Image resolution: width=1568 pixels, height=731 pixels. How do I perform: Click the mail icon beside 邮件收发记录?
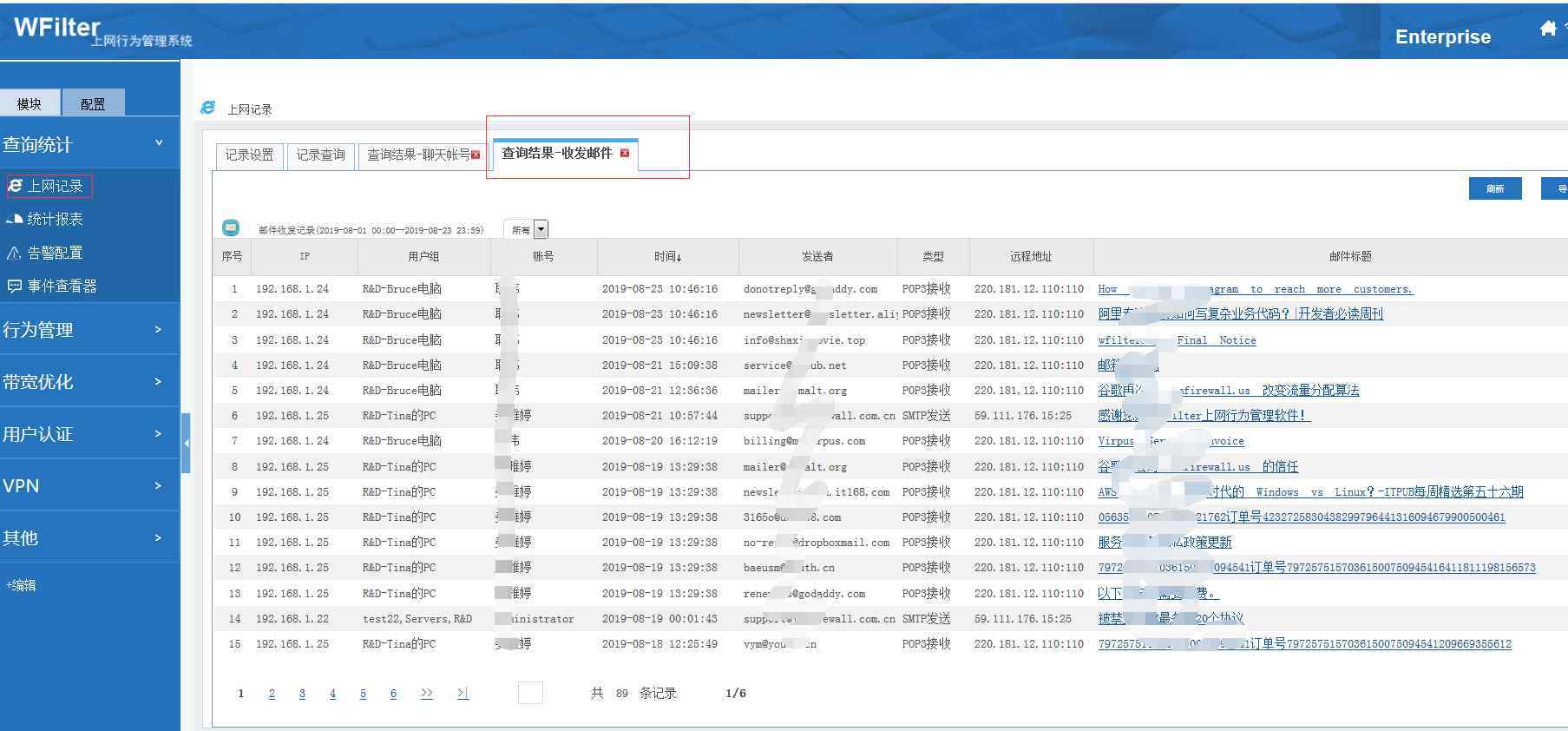pyautogui.click(x=231, y=227)
